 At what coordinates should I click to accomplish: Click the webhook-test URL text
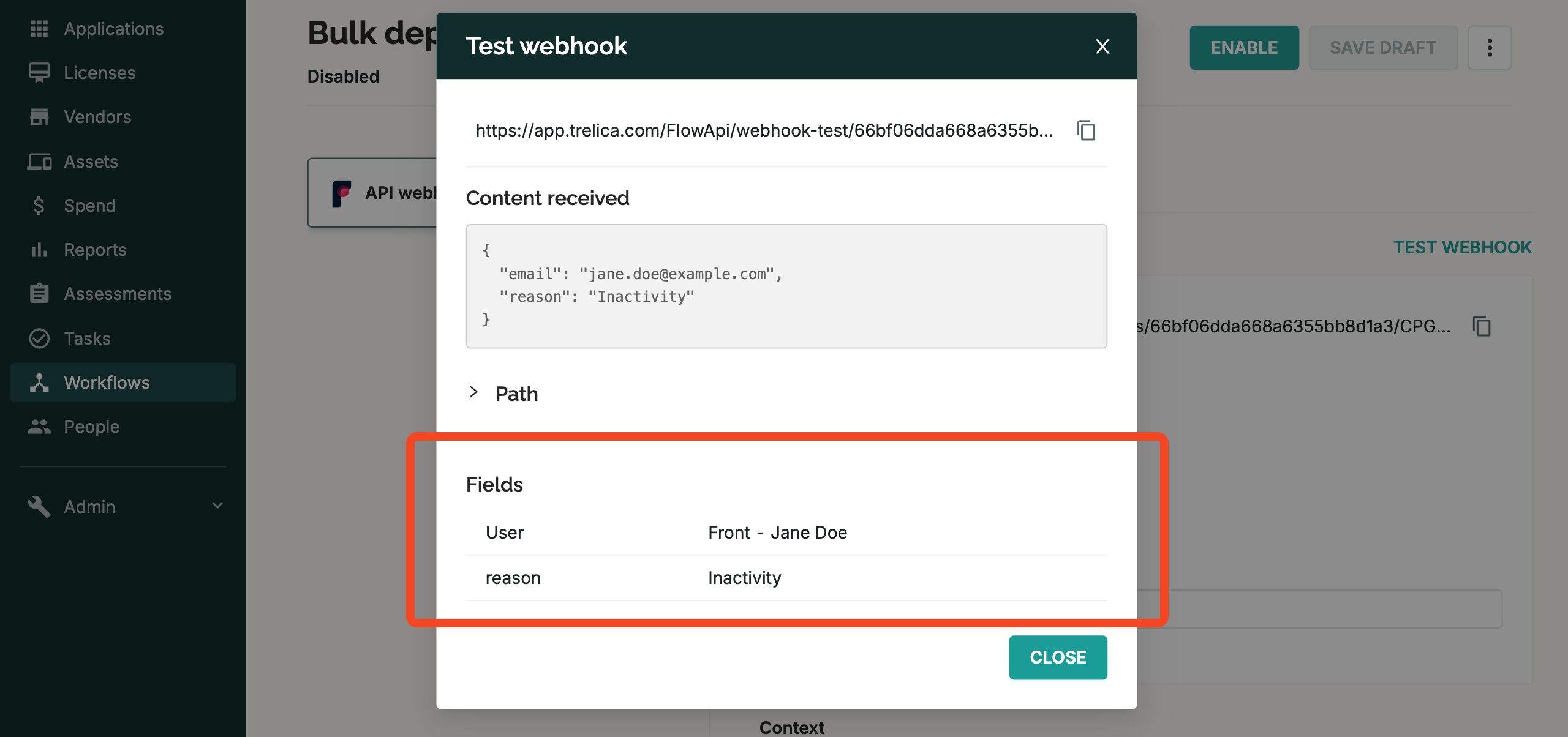764,130
